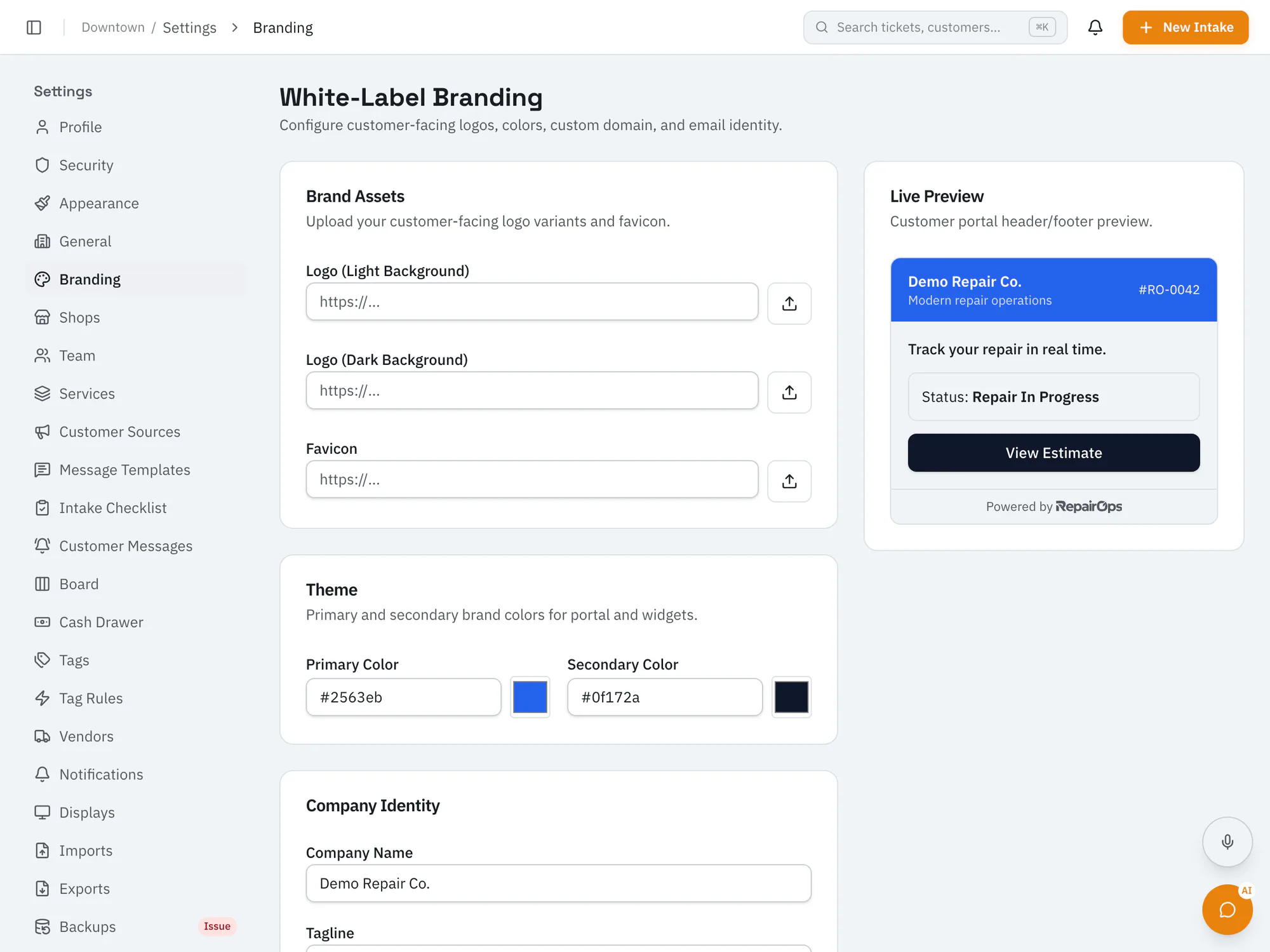Click the Appearance paintbrush icon
The image size is (1270, 952).
pyautogui.click(x=43, y=203)
